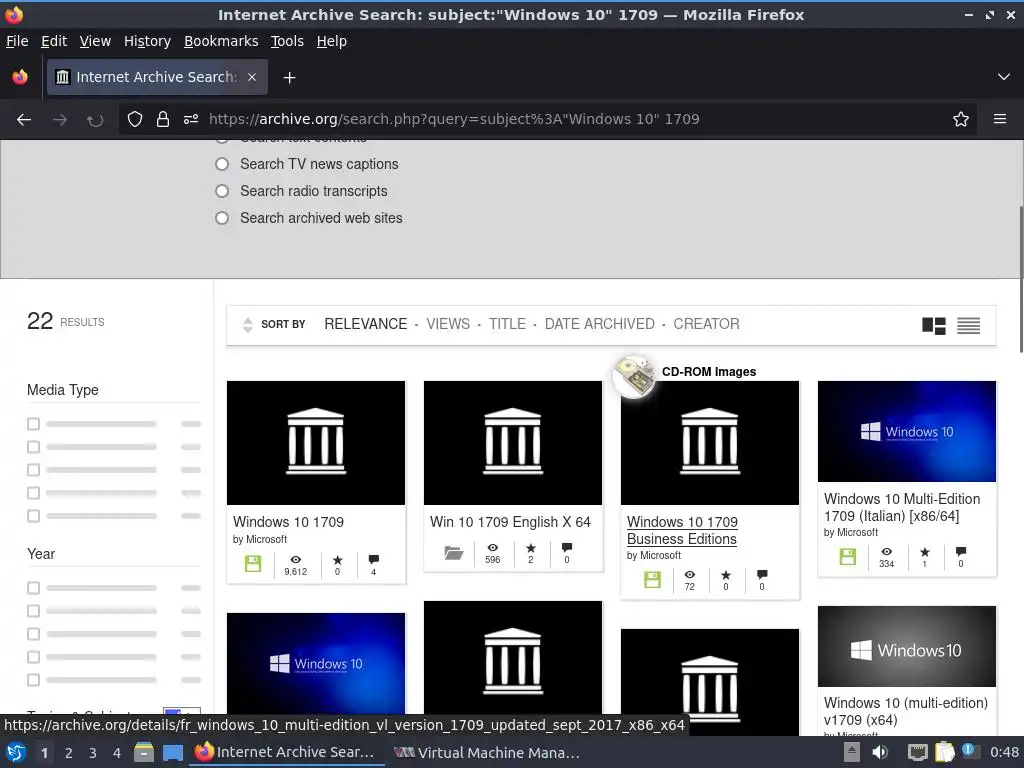Image resolution: width=1024 pixels, height=768 pixels.
Task: Click the page vertical scrollbar thumb
Action: 1020,279
